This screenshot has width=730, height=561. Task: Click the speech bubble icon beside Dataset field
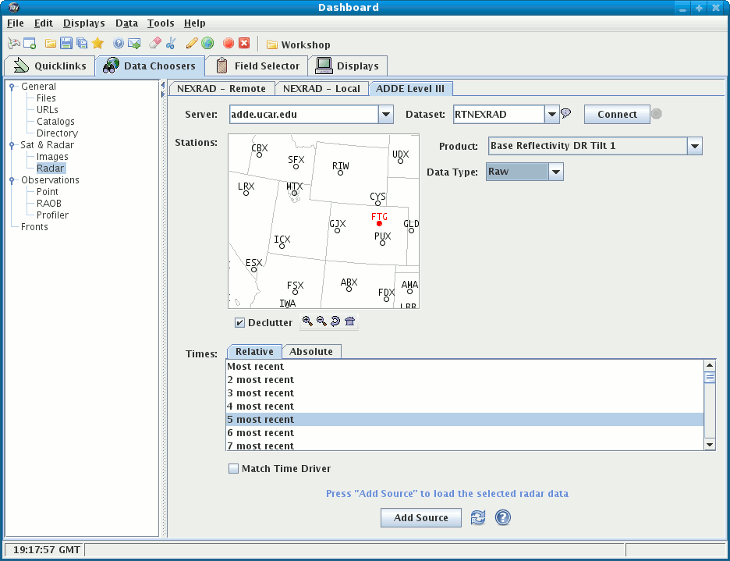pyautogui.click(x=565, y=114)
